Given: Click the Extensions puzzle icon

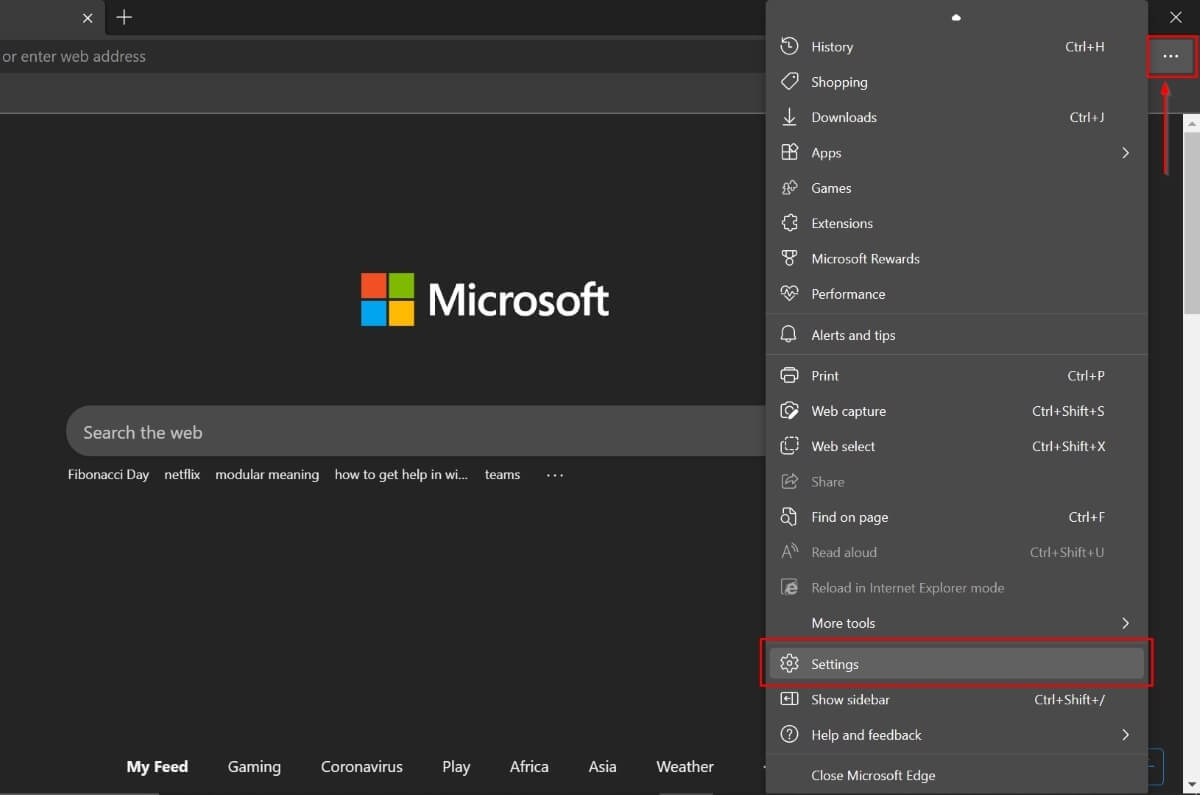Looking at the screenshot, I should (789, 222).
